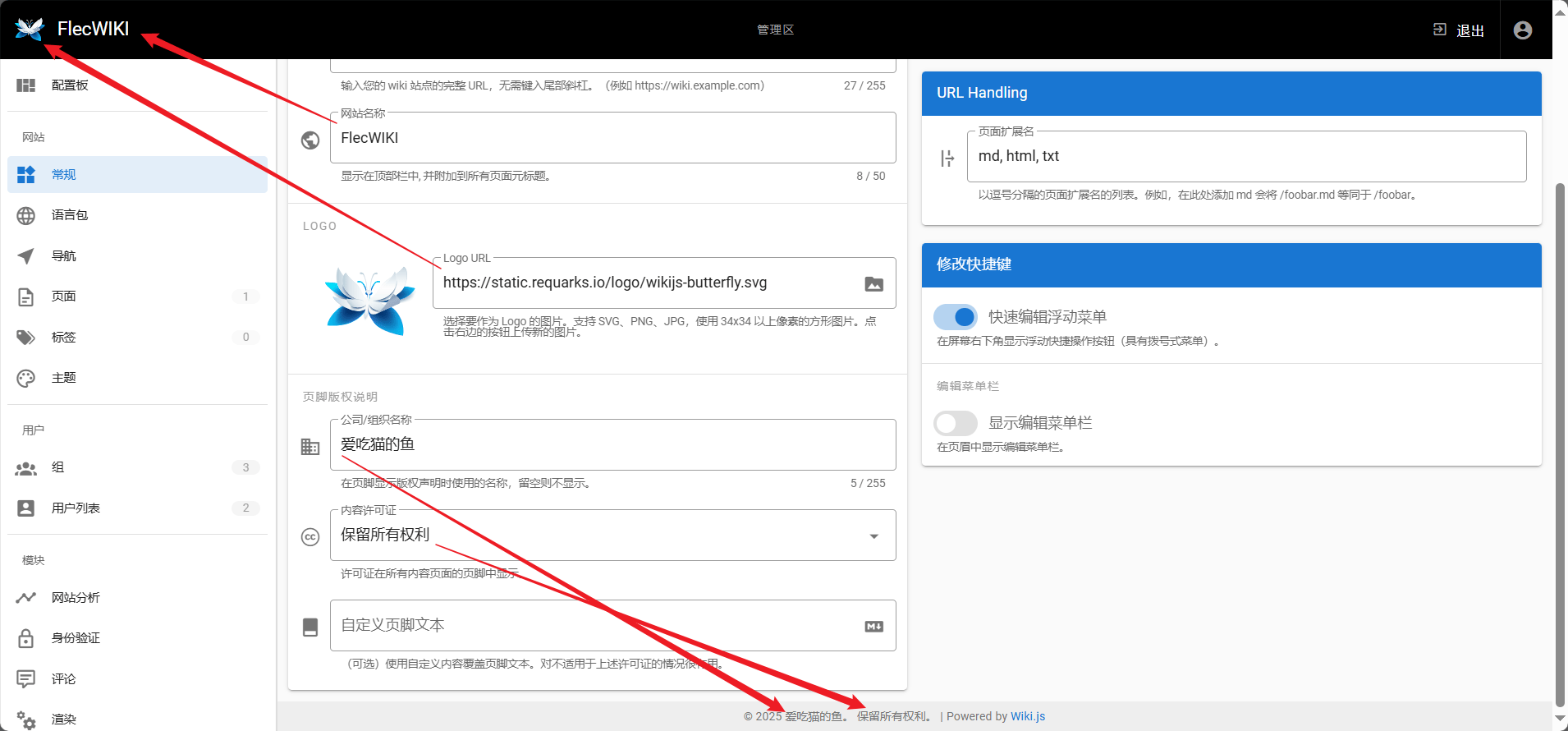The height and width of the screenshot is (731, 1568).
Task: Enable the 显示编辑菜单栏 switch
Action: tap(956, 423)
